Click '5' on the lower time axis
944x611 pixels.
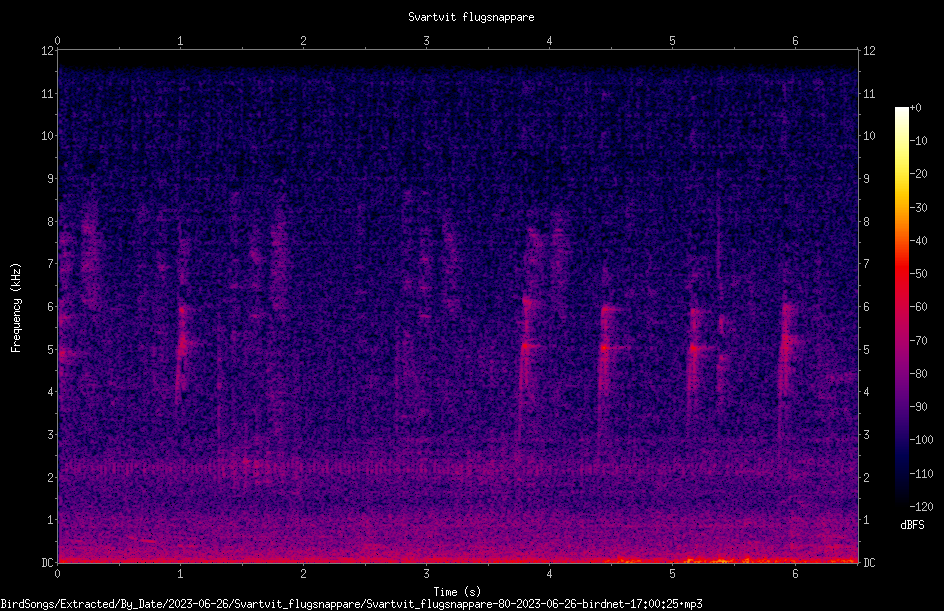(672, 574)
